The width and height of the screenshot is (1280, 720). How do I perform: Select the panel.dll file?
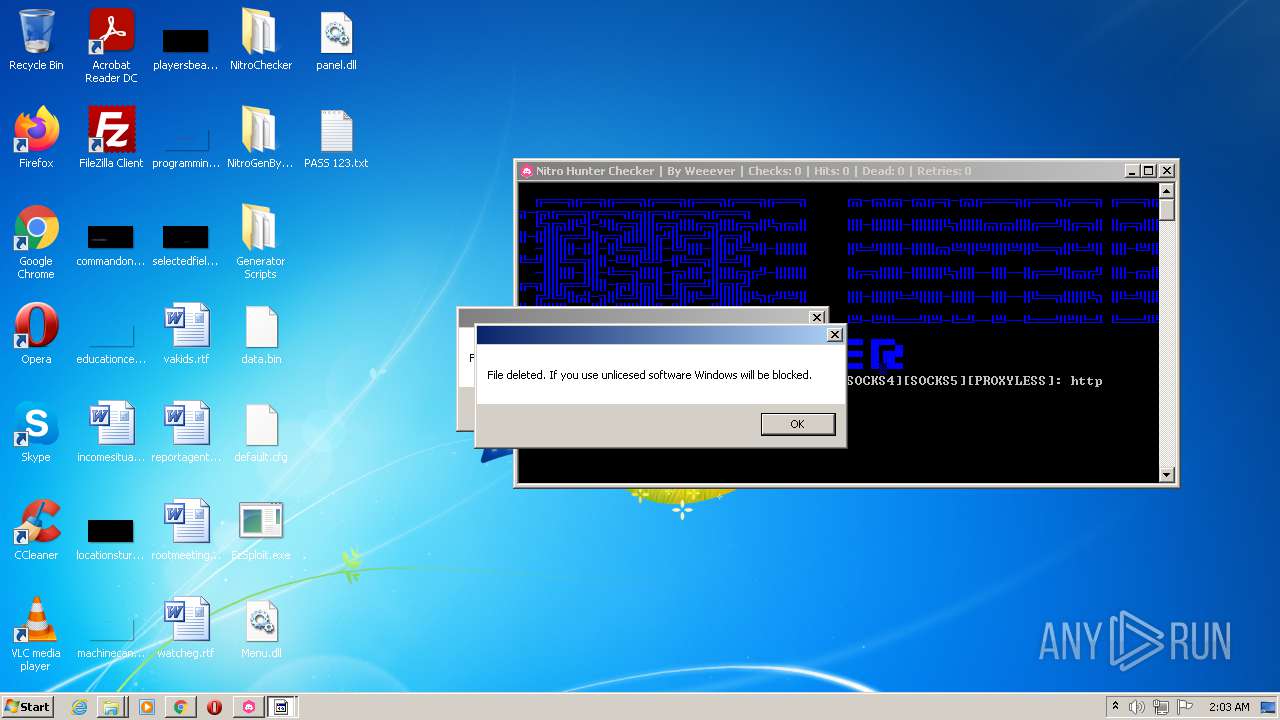coord(336,40)
